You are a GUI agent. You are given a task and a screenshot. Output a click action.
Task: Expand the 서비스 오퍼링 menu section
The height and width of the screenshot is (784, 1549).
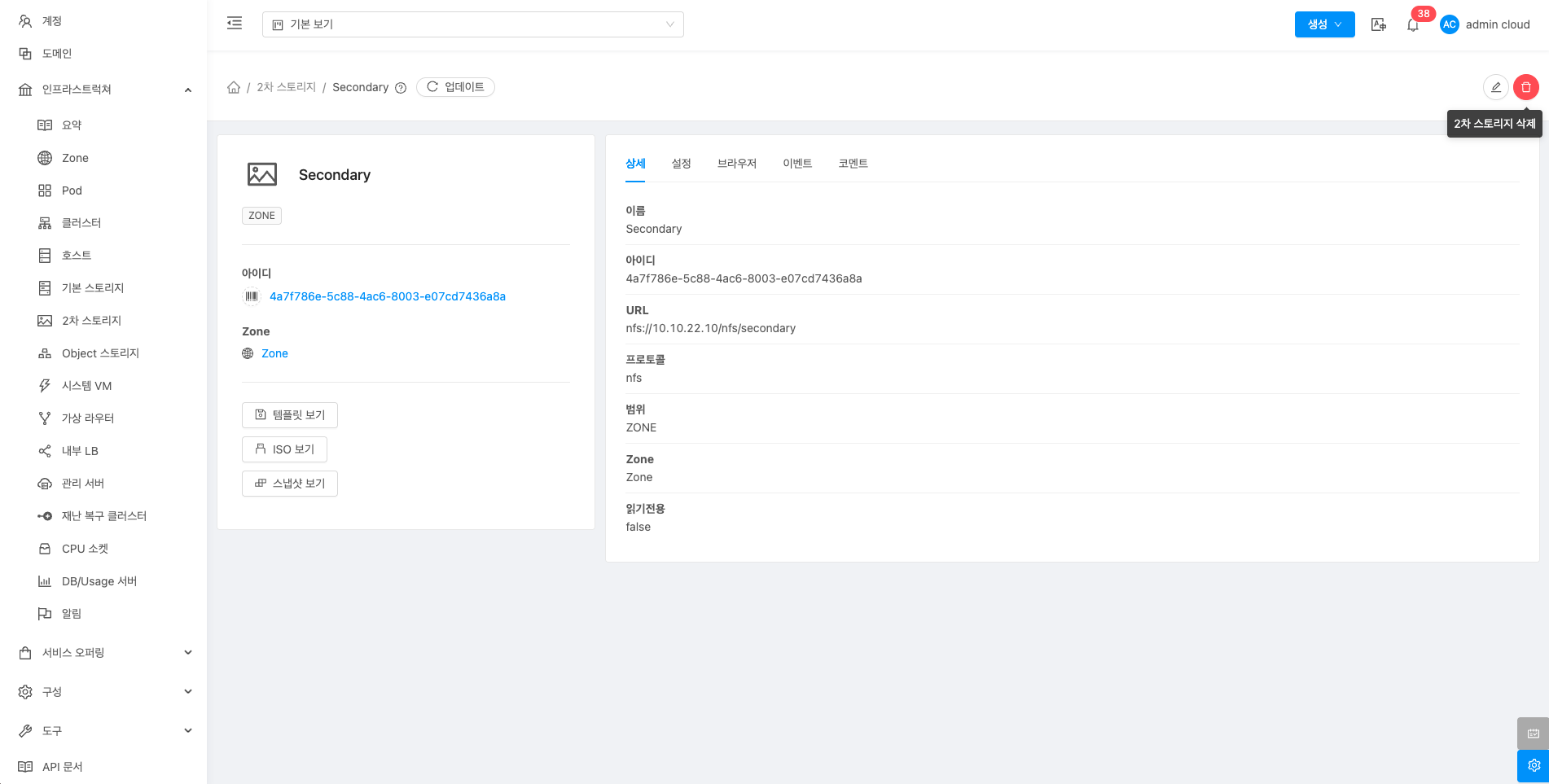pos(104,652)
